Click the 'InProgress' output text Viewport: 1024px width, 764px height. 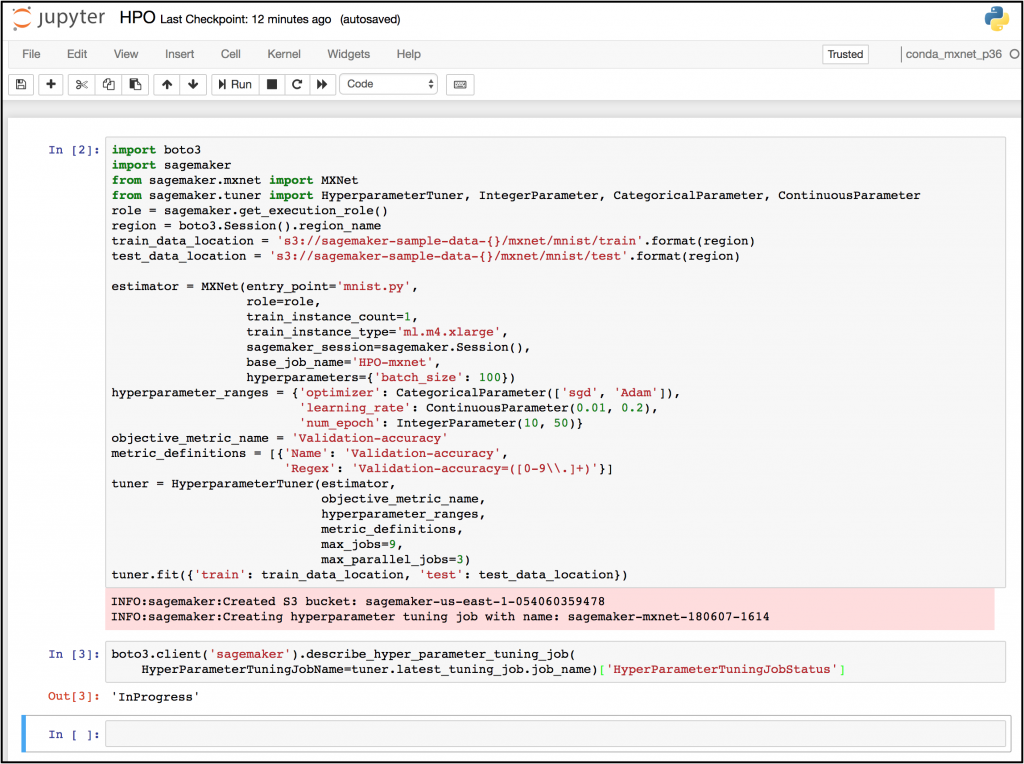(155, 697)
